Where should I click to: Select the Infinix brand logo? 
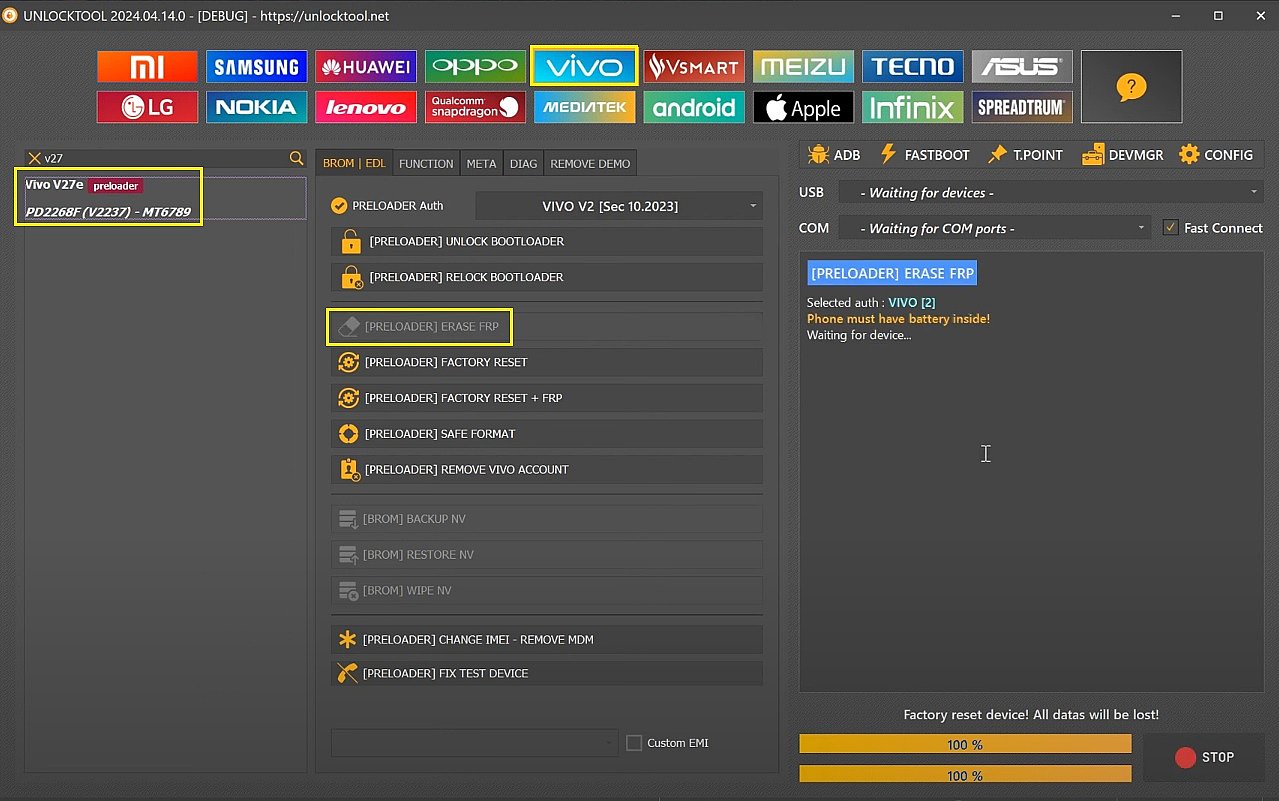(x=913, y=107)
